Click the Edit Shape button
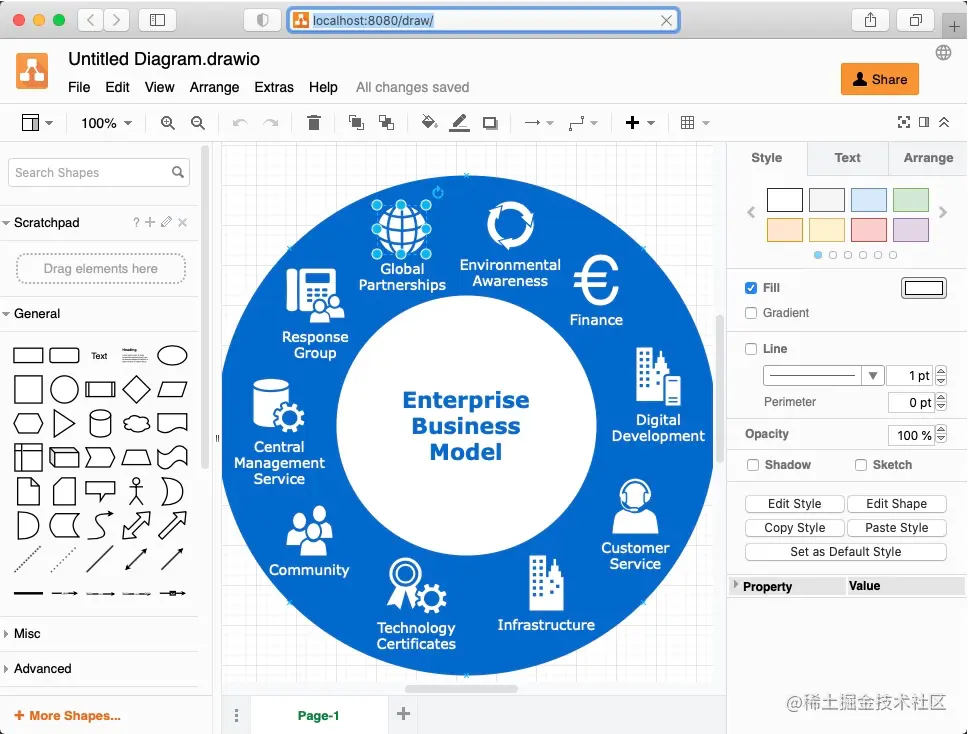 [896, 504]
